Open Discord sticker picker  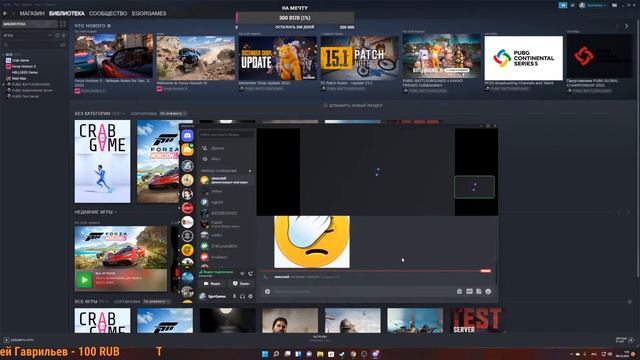click(479, 292)
